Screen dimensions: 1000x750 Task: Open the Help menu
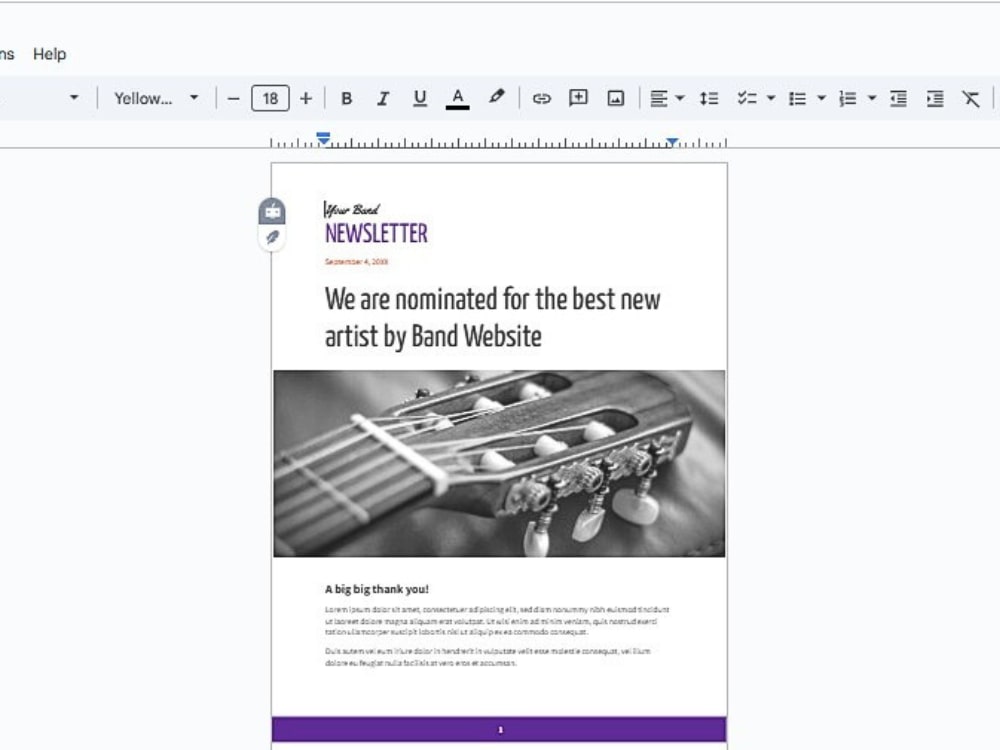pyautogui.click(x=49, y=54)
